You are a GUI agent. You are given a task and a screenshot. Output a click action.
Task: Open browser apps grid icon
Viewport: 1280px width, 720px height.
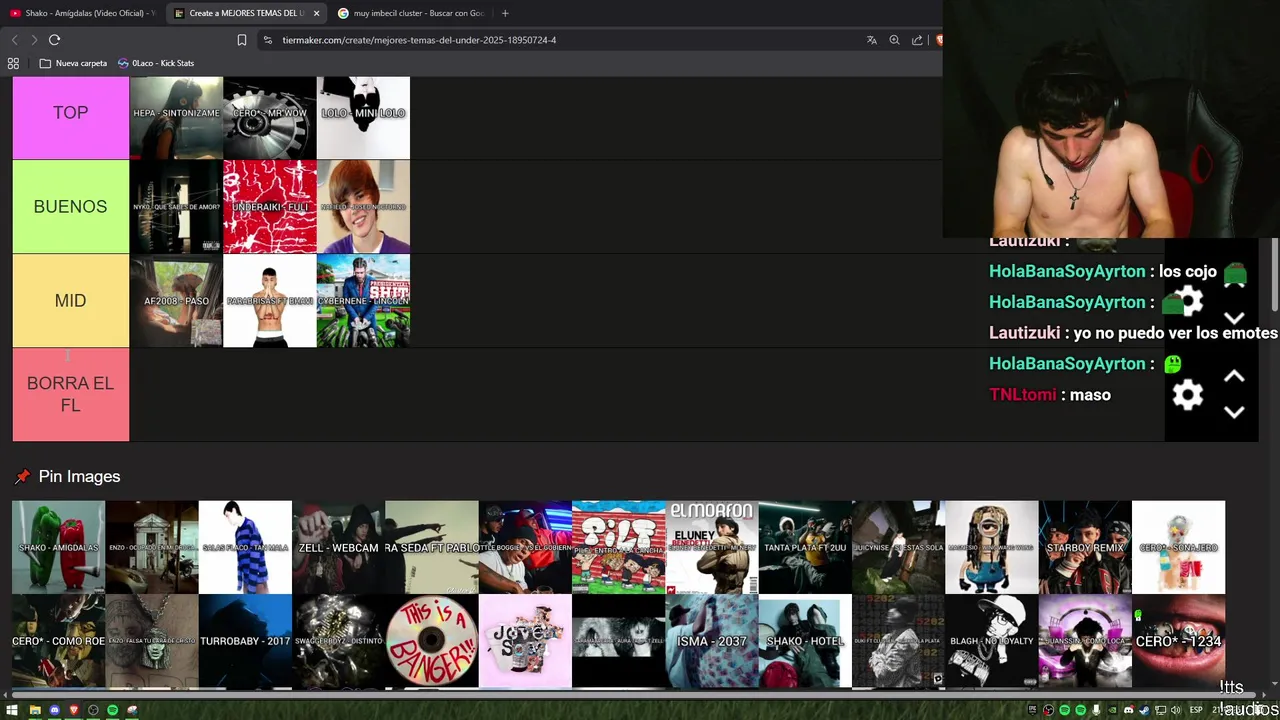(x=13, y=63)
